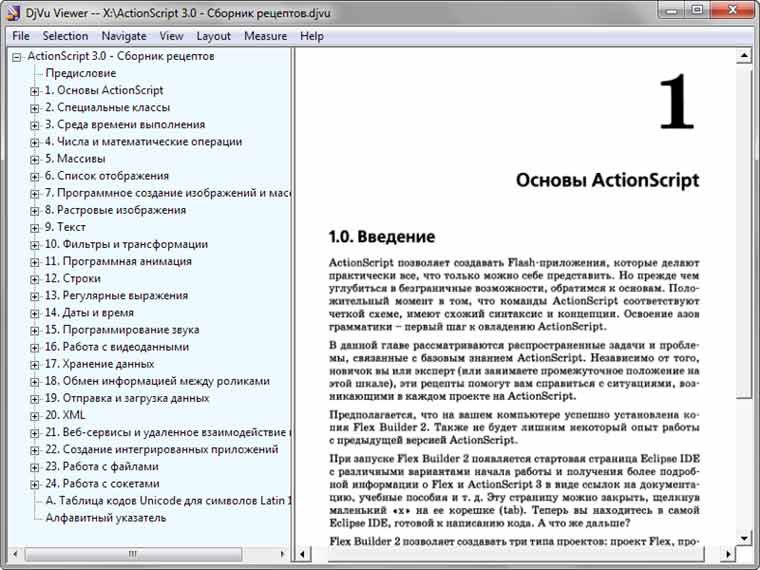
Task: Click the document scroll up arrow
Action: 744,56
